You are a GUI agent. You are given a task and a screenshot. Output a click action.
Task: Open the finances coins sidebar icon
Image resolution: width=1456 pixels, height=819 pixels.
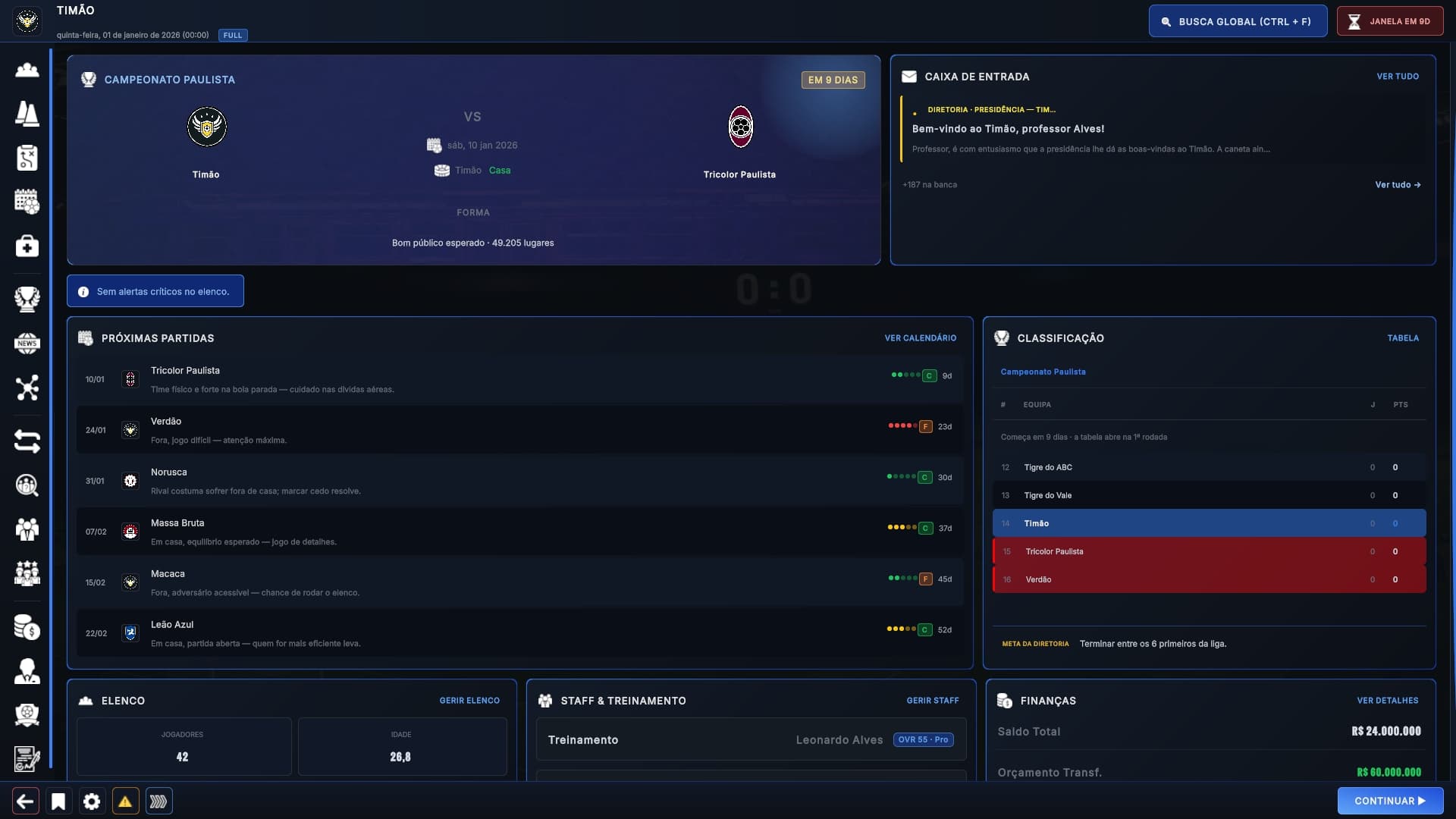27,627
